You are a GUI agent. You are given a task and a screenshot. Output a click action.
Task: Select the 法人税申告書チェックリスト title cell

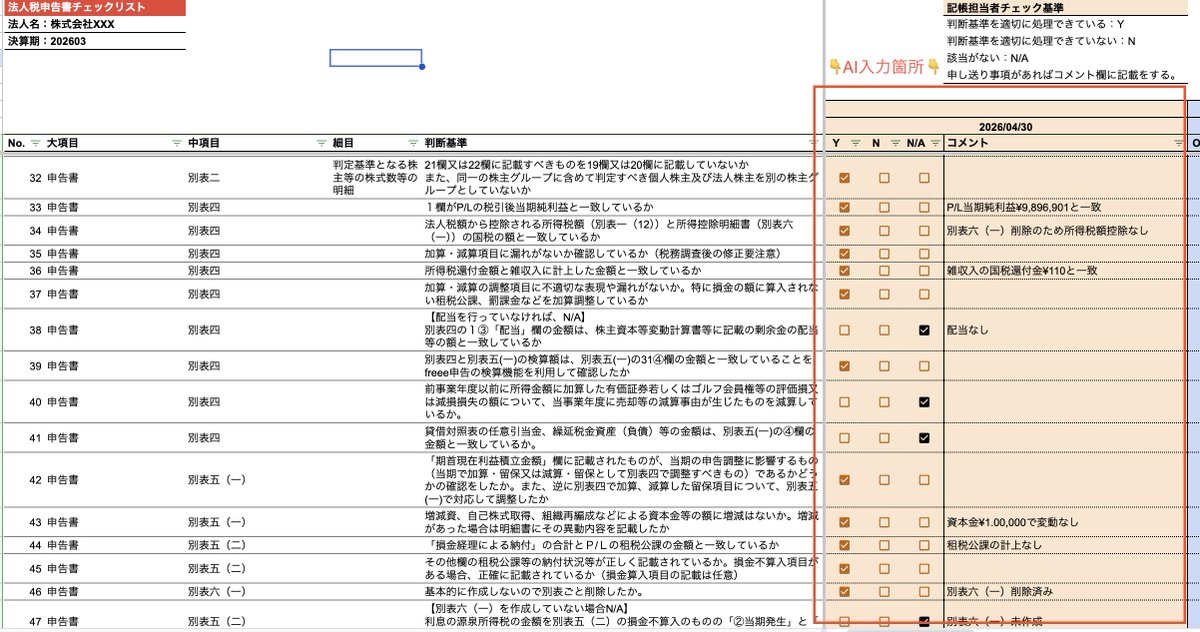pyautogui.click(x=93, y=8)
